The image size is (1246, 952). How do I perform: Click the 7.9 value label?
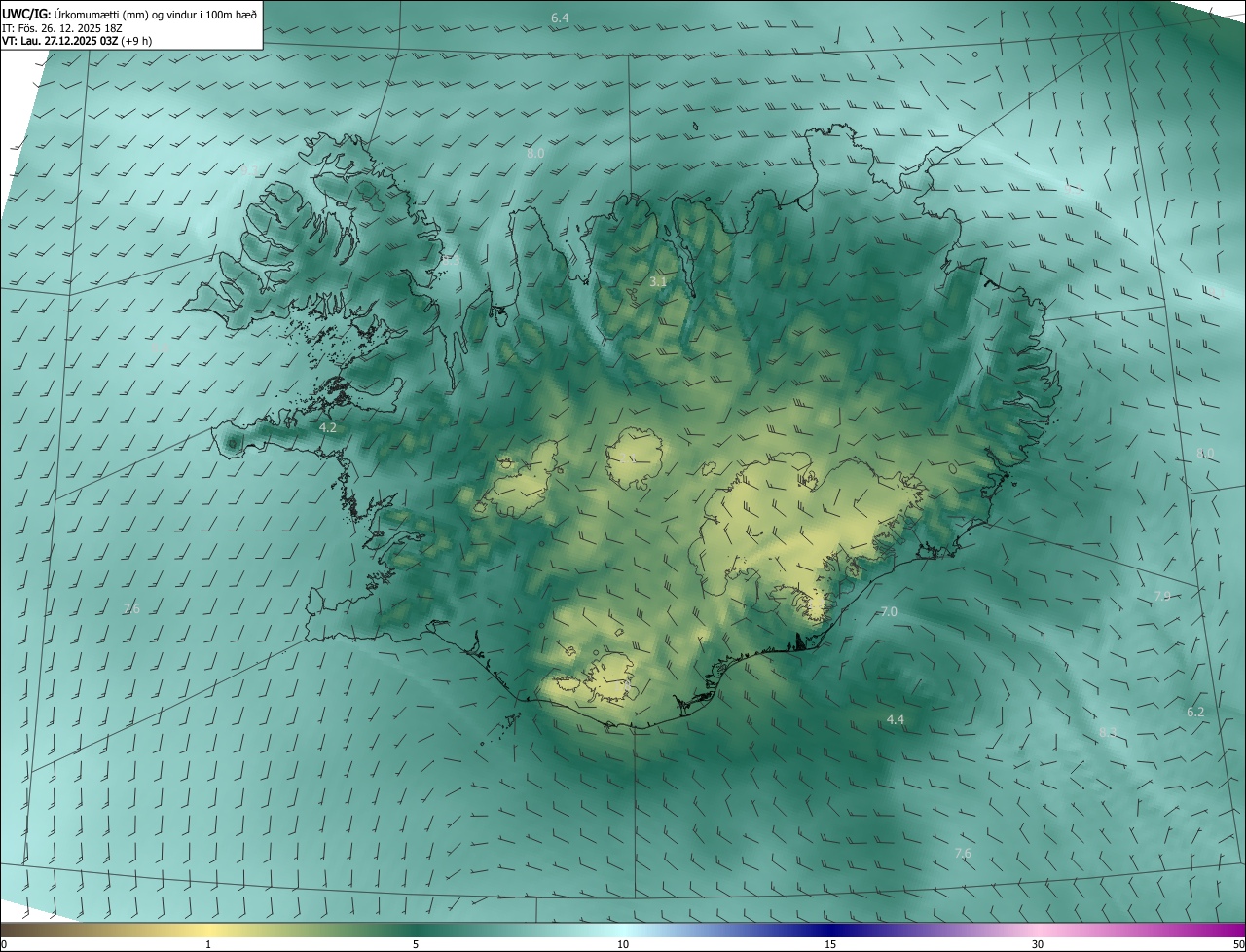[x=1162, y=596]
